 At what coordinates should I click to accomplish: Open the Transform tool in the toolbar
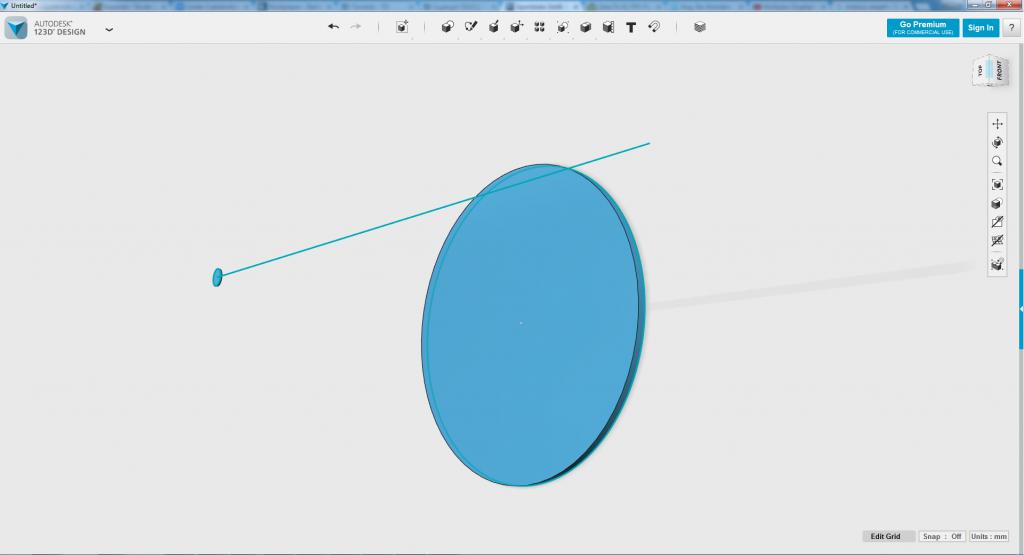[402, 27]
